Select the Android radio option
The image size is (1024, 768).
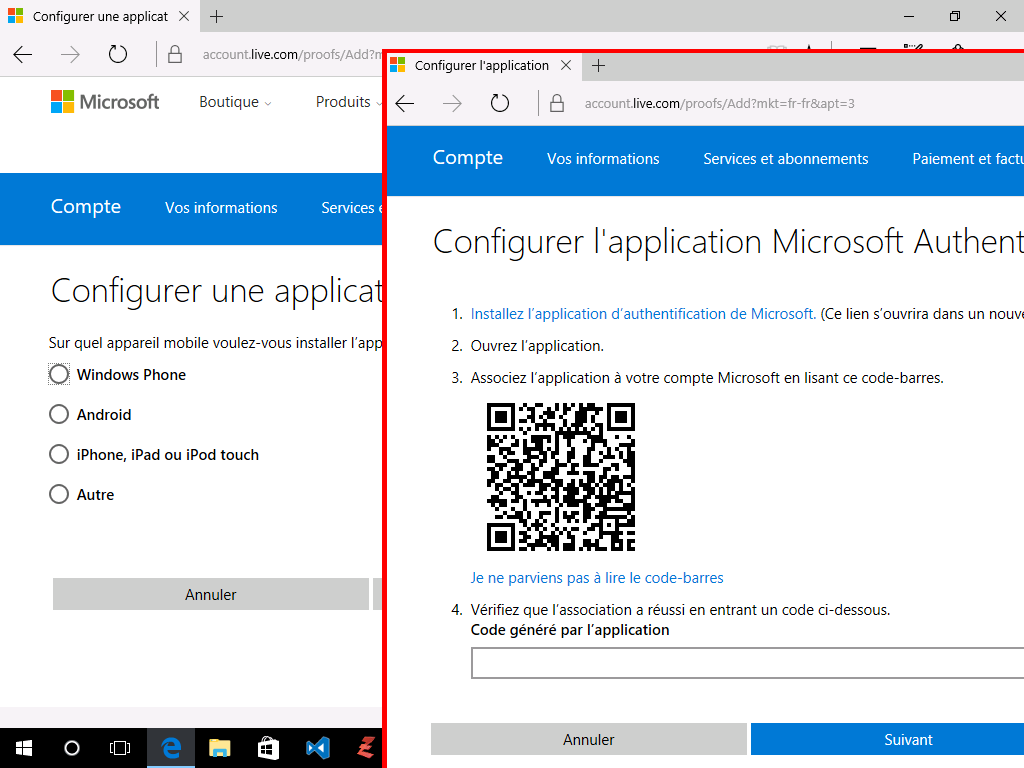pyautogui.click(x=59, y=414)
